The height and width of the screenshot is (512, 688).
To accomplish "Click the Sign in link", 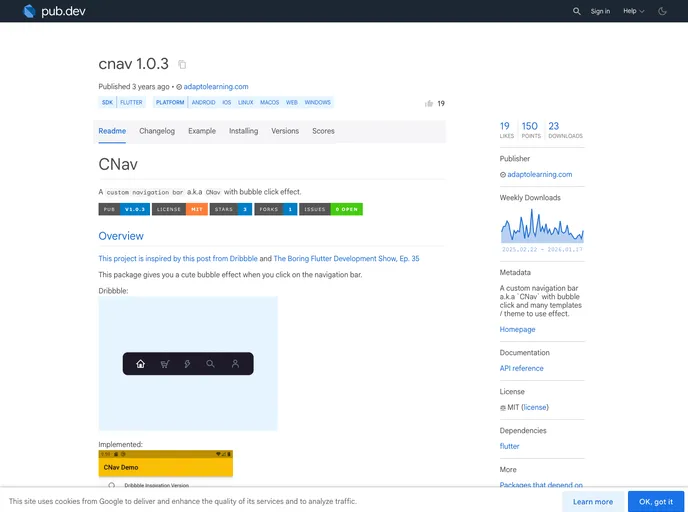I will [x=600, y=11].
